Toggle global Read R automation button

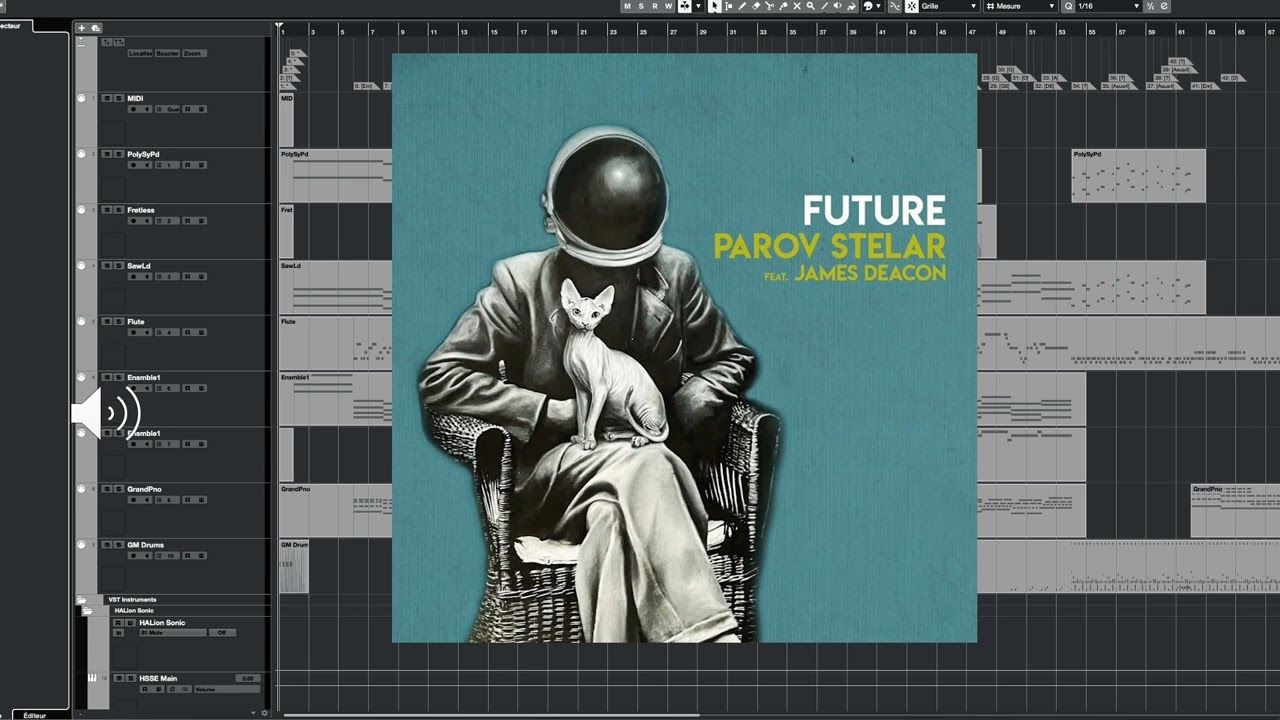click(x=655, y=6)
